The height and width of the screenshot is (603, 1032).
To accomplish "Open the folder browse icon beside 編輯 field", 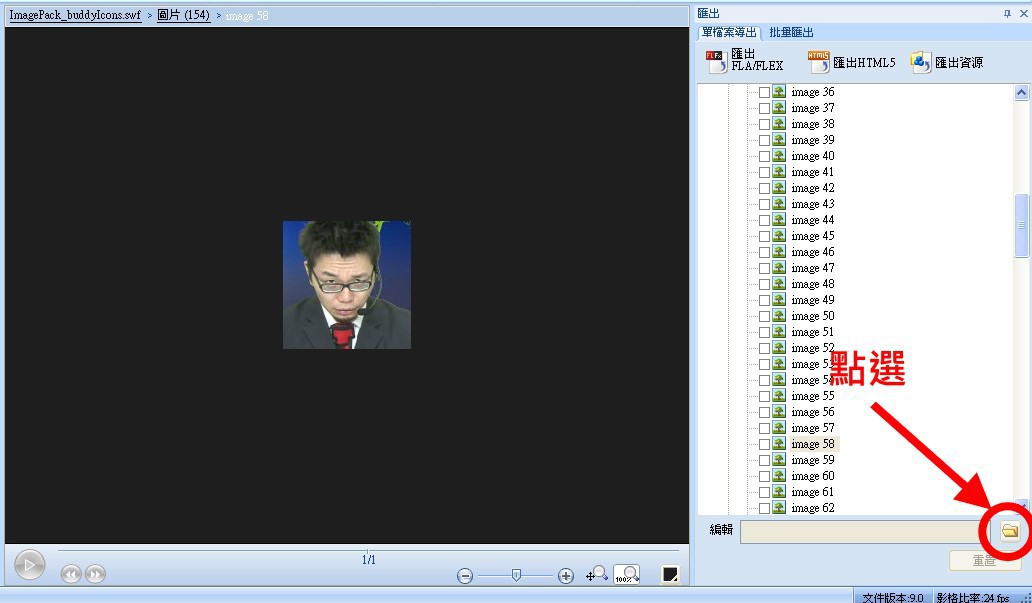I will (1010, 530).
